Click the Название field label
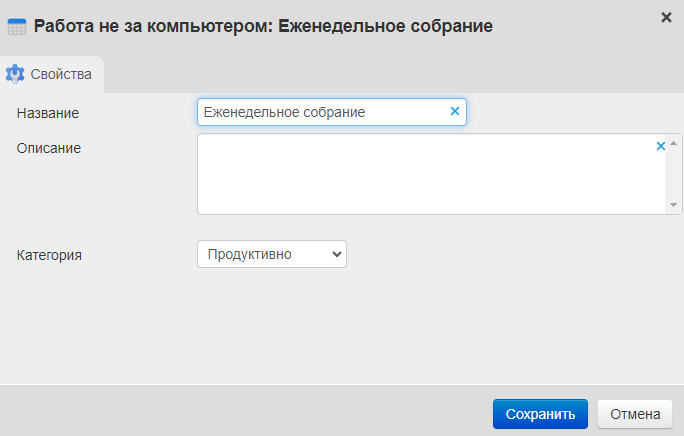Screen dimensions: 684x436 48,113
